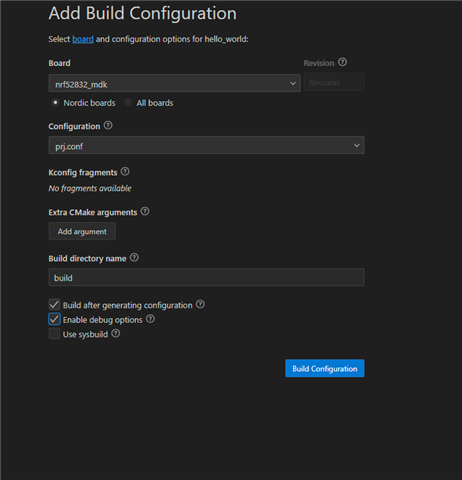This screenshot has height=480, width=462.
Task: Open the Kconfig fragments help icon
Action: coord(125,172)
